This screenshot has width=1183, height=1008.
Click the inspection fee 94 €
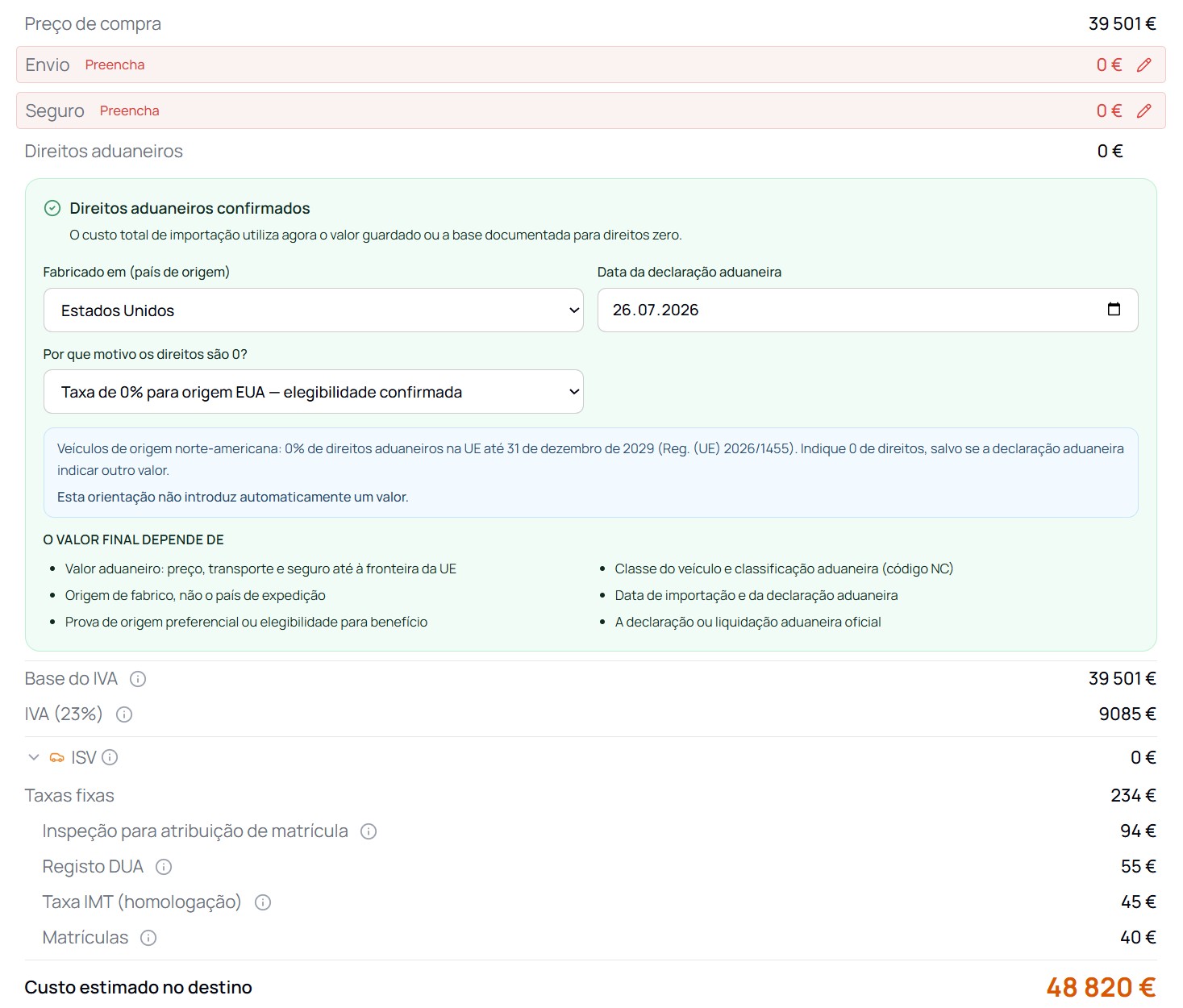coord(1138,831)
